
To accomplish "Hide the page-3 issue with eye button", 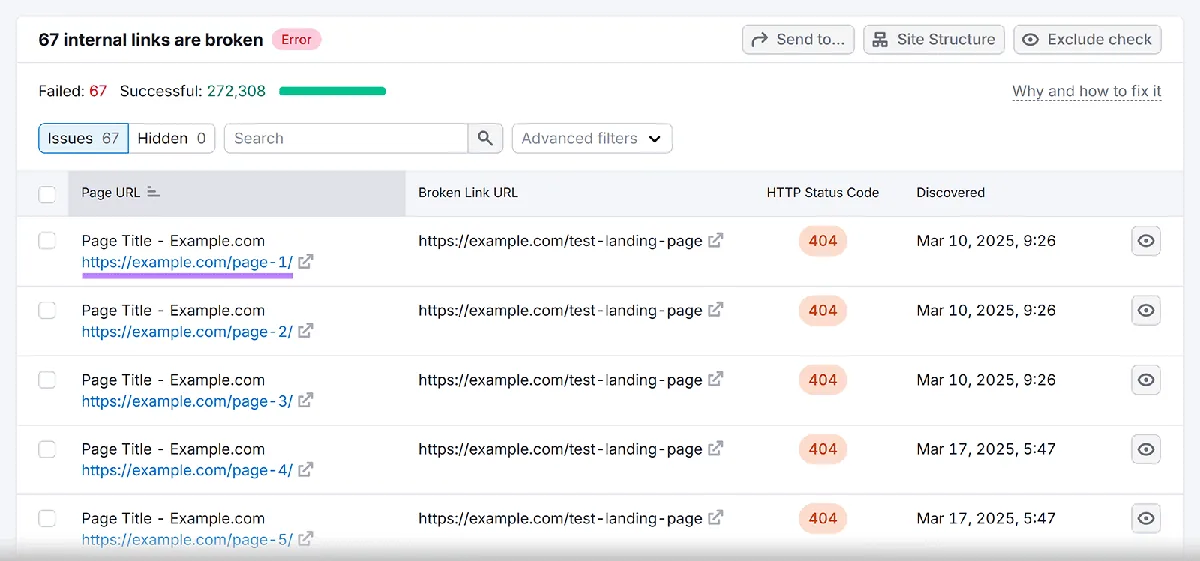I will (1146, 379).
